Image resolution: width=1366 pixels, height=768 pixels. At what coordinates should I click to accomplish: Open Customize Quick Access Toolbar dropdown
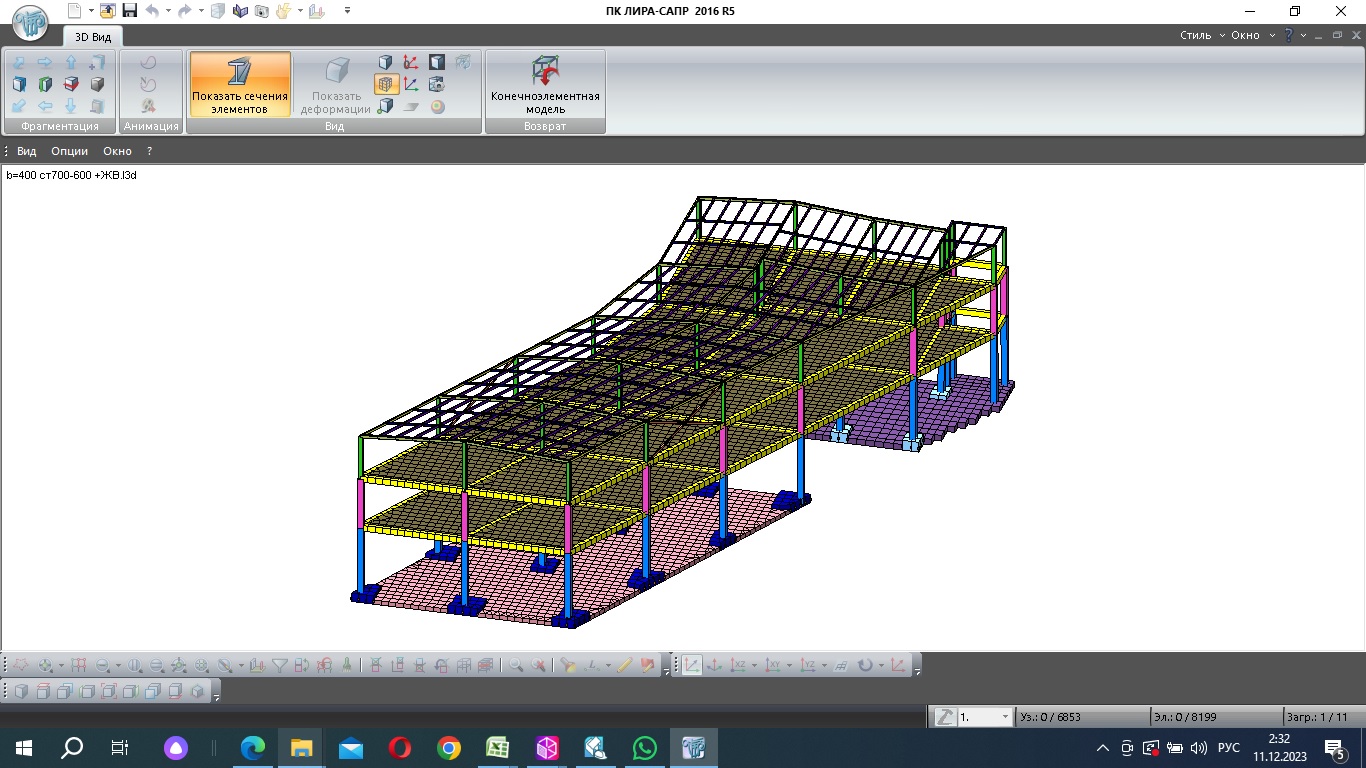(x=347, y=11)
